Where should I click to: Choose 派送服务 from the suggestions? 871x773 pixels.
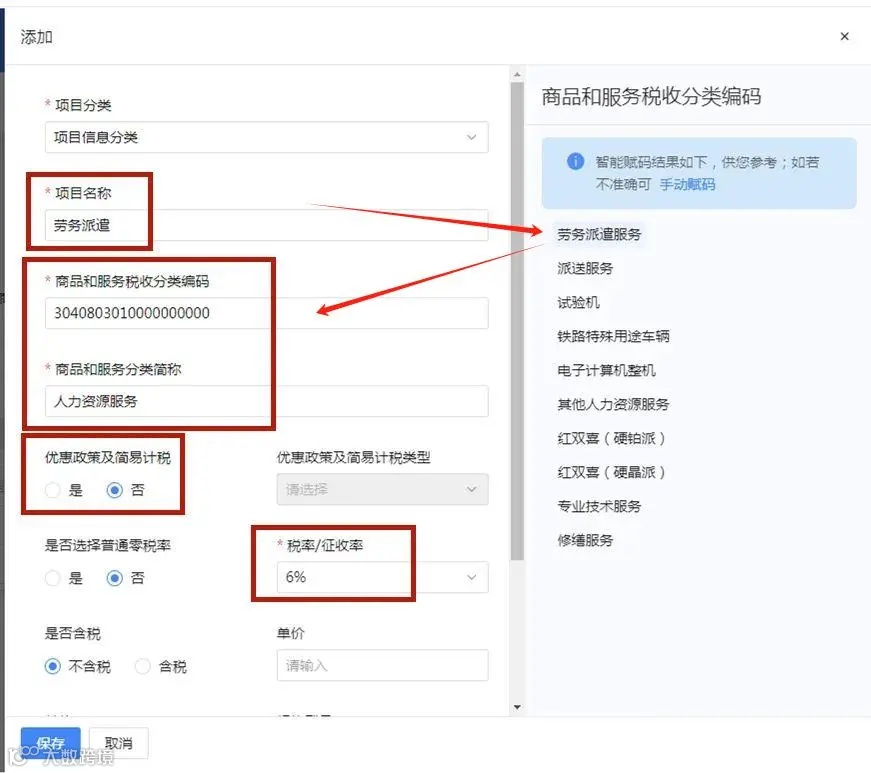pos(585,268)
